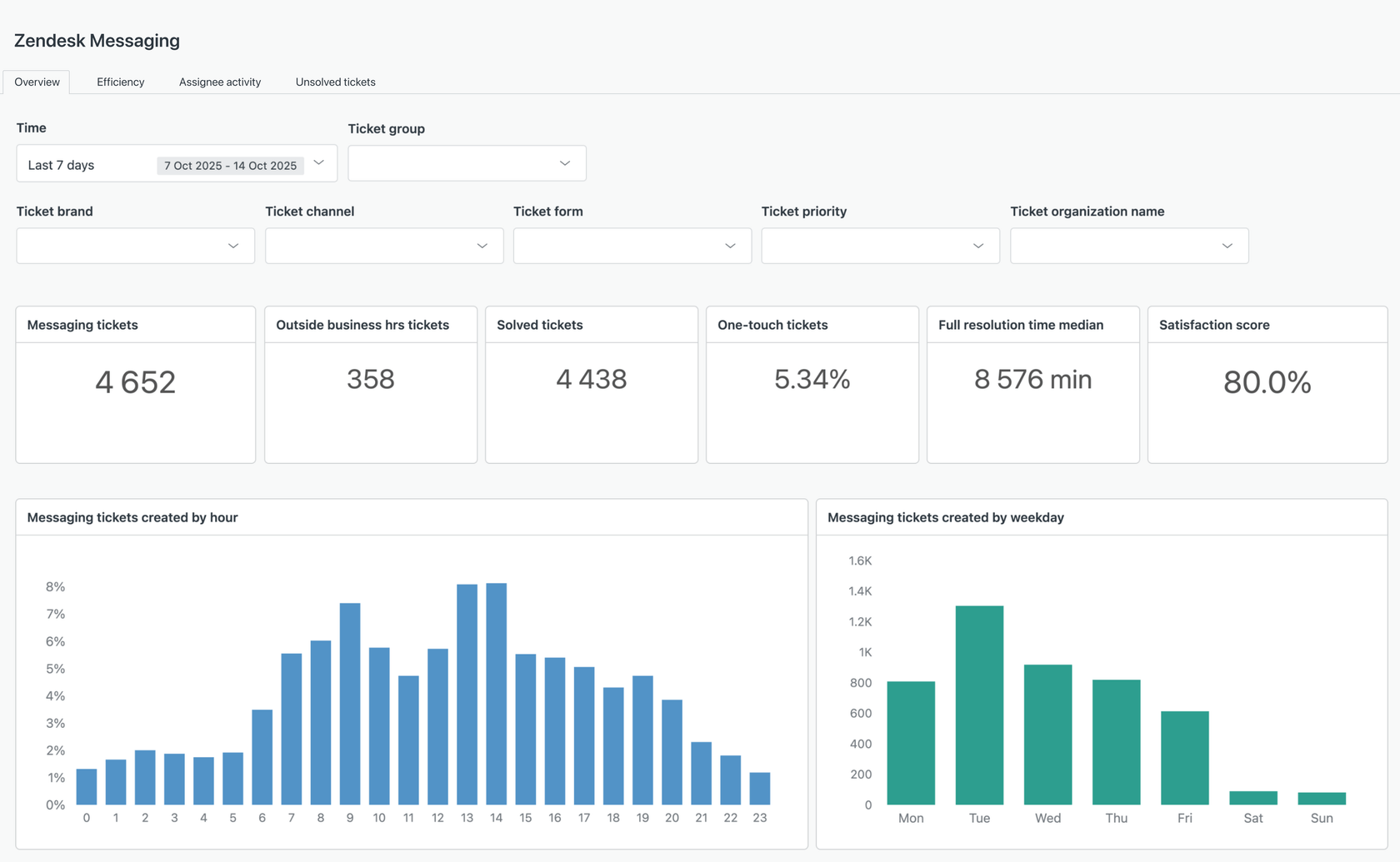This screenshot has height=862, width=1400.
Task: Select the date range 7 Oct - 14 Oct
Action: pos(230,165)
